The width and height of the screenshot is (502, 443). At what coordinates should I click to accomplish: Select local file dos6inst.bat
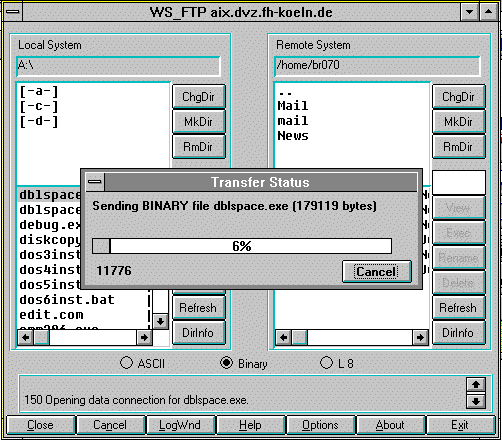[67, 300]
